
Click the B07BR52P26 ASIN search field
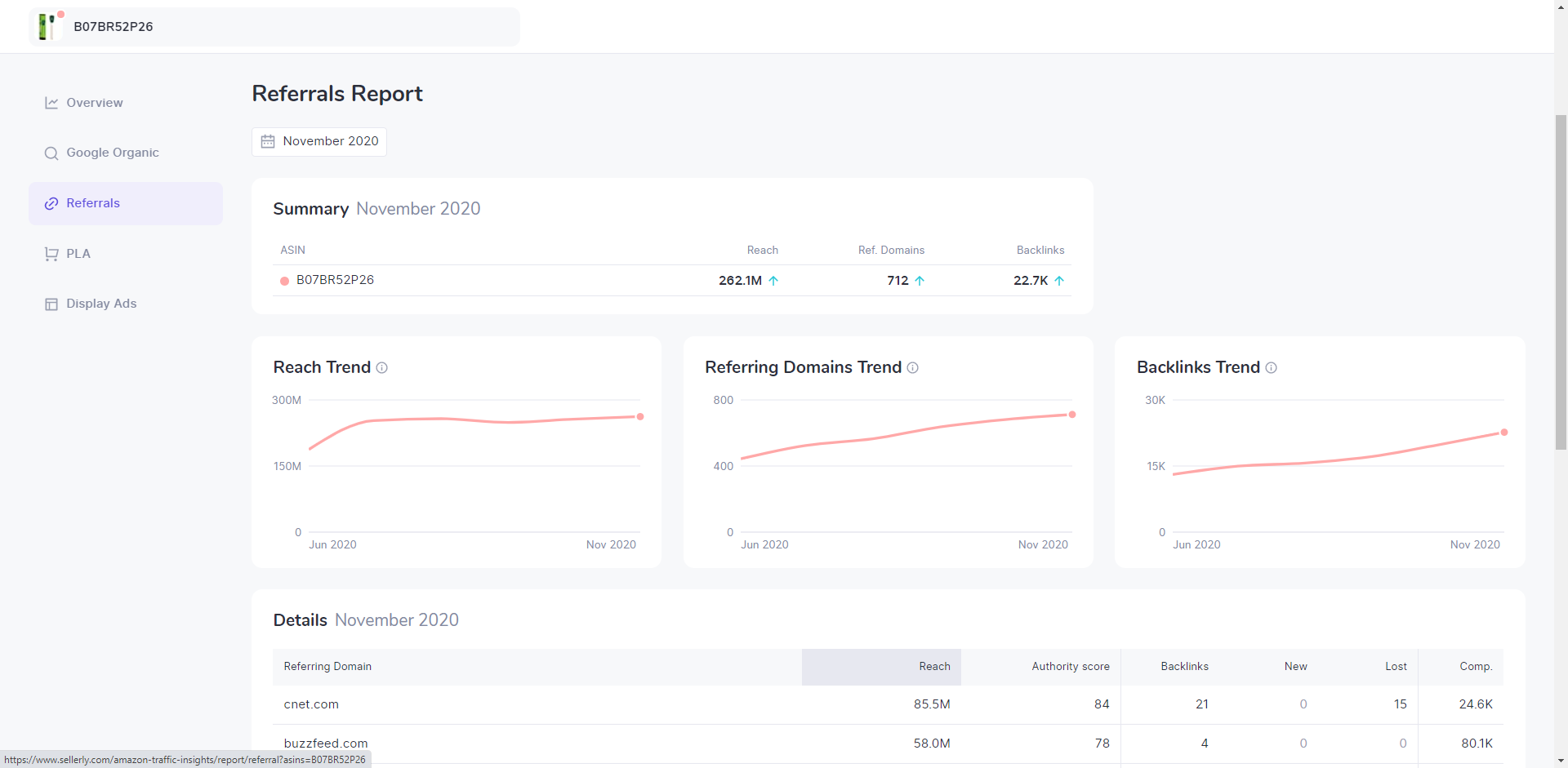click(x=274, y=27)
